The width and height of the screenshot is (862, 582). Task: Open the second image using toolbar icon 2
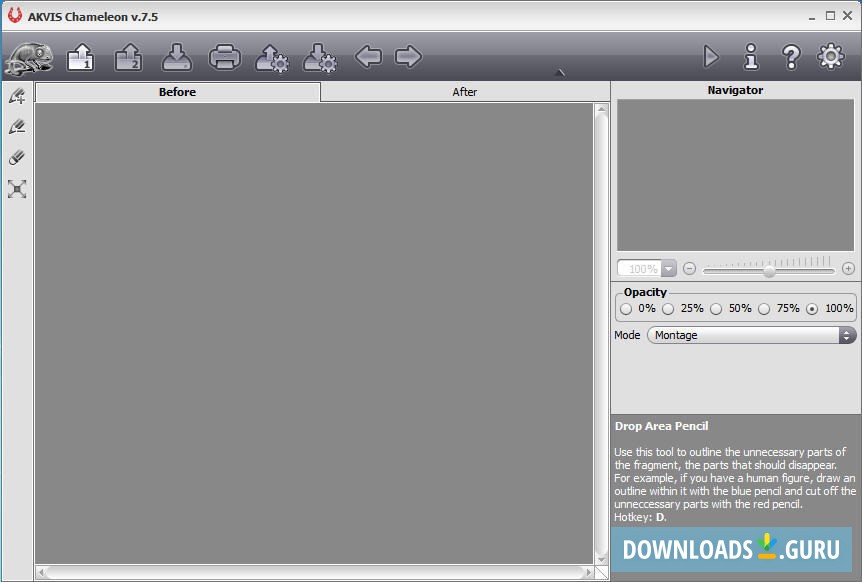click(128, 57)
